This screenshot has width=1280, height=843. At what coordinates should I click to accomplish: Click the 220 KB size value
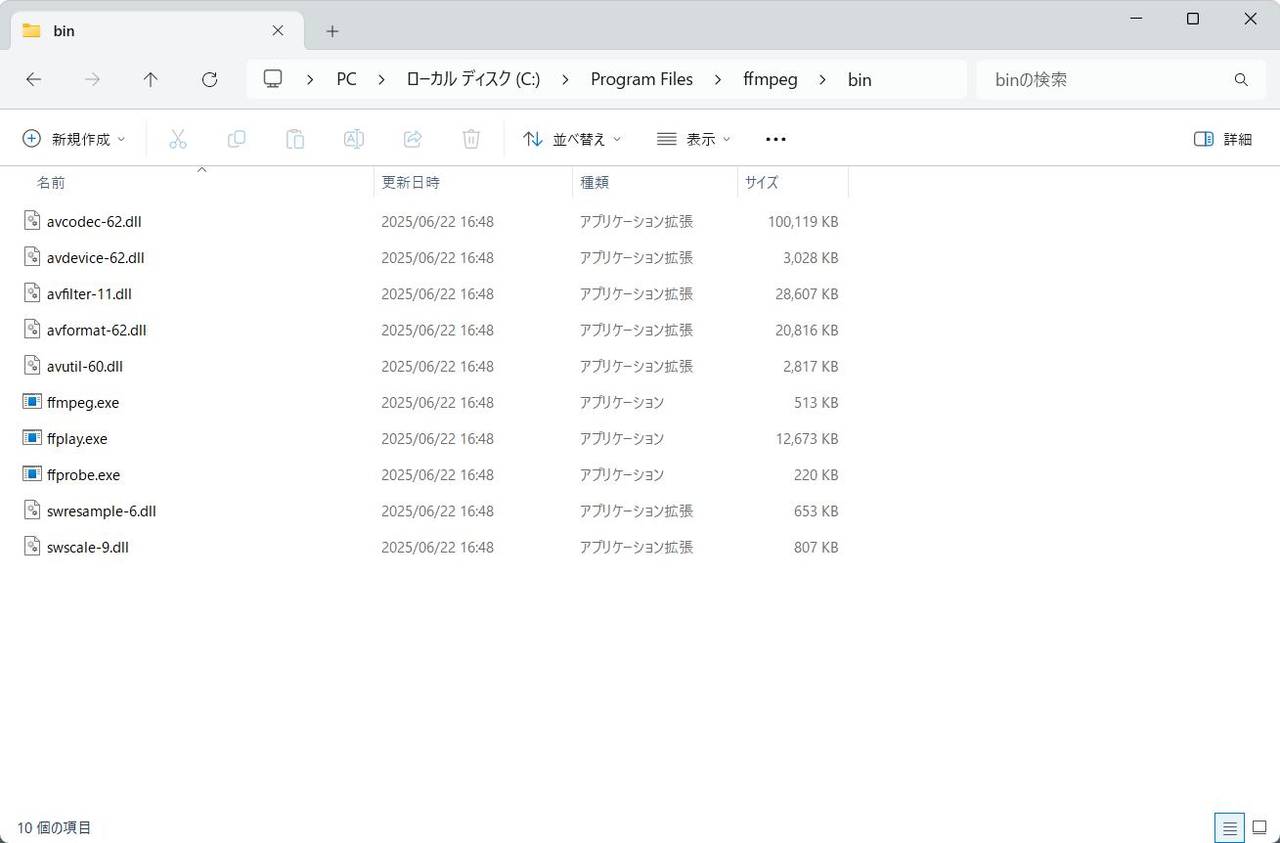point(816,474)
